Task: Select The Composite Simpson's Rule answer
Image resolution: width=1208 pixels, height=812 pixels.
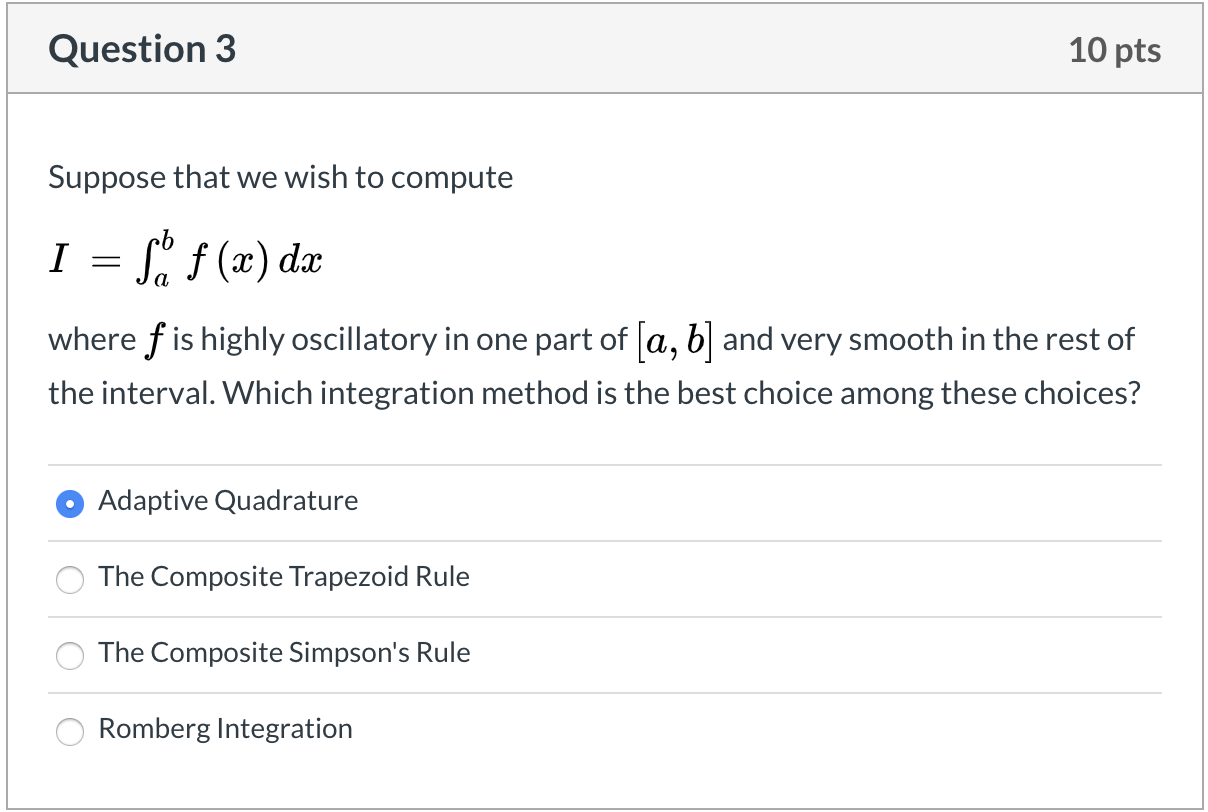Action: 69,656
